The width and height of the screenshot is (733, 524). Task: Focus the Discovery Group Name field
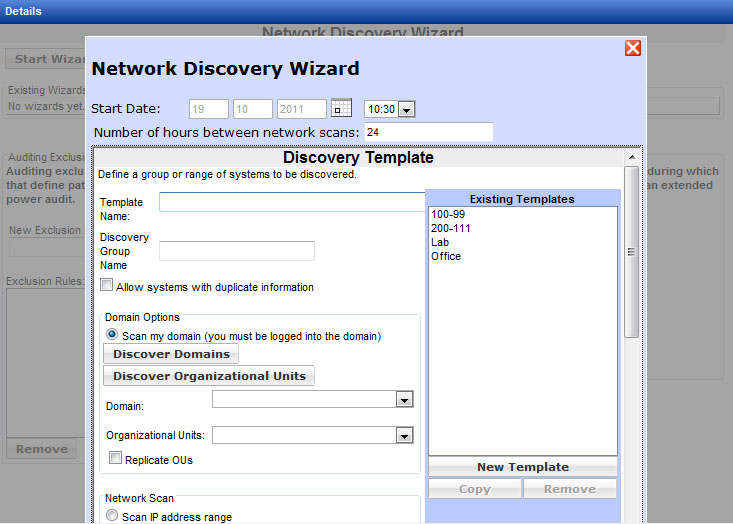236,251
